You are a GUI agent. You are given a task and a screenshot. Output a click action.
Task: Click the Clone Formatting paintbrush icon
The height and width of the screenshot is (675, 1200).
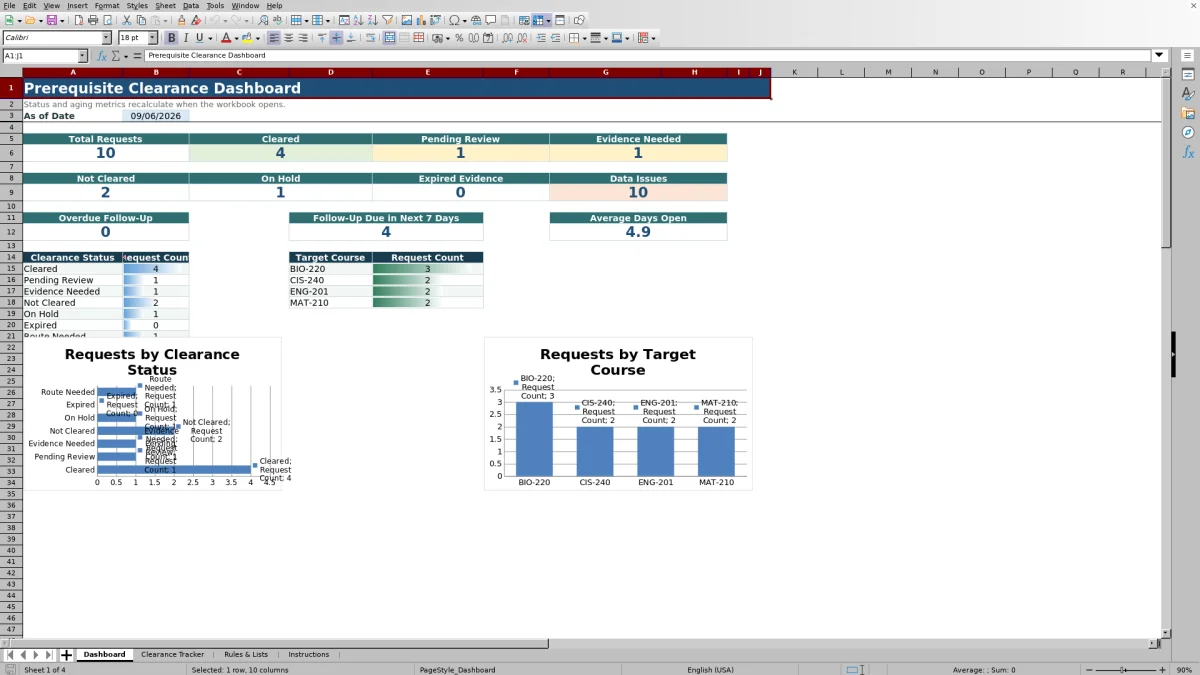[x=181, y=20]
